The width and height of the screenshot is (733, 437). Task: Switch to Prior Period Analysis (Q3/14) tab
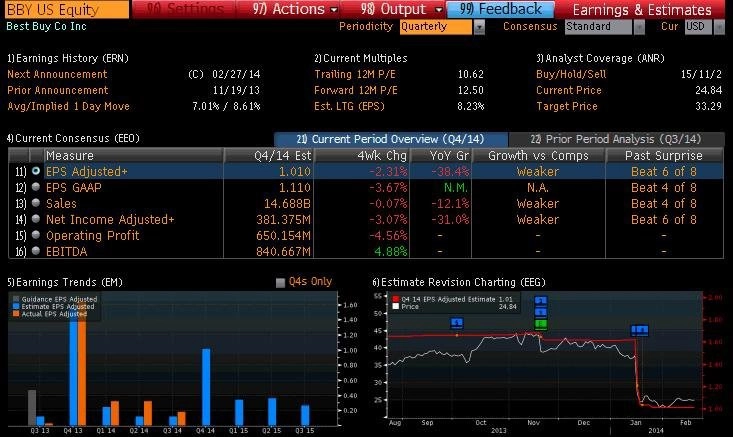point(616,139)
